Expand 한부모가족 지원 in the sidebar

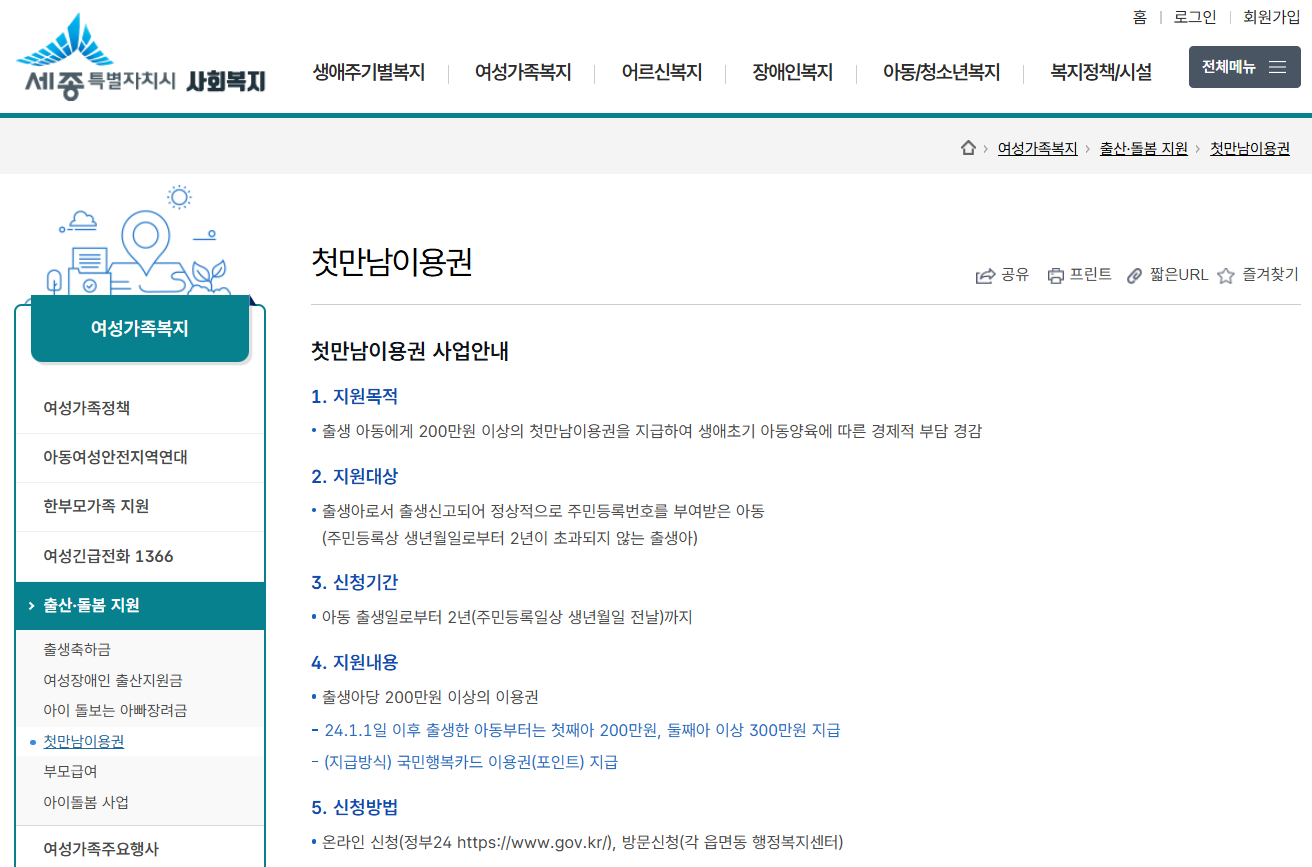[96, 506]
